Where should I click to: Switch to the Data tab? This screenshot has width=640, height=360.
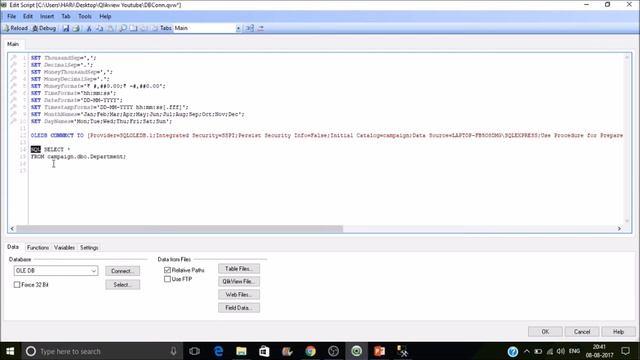click(x=13, y=247)
